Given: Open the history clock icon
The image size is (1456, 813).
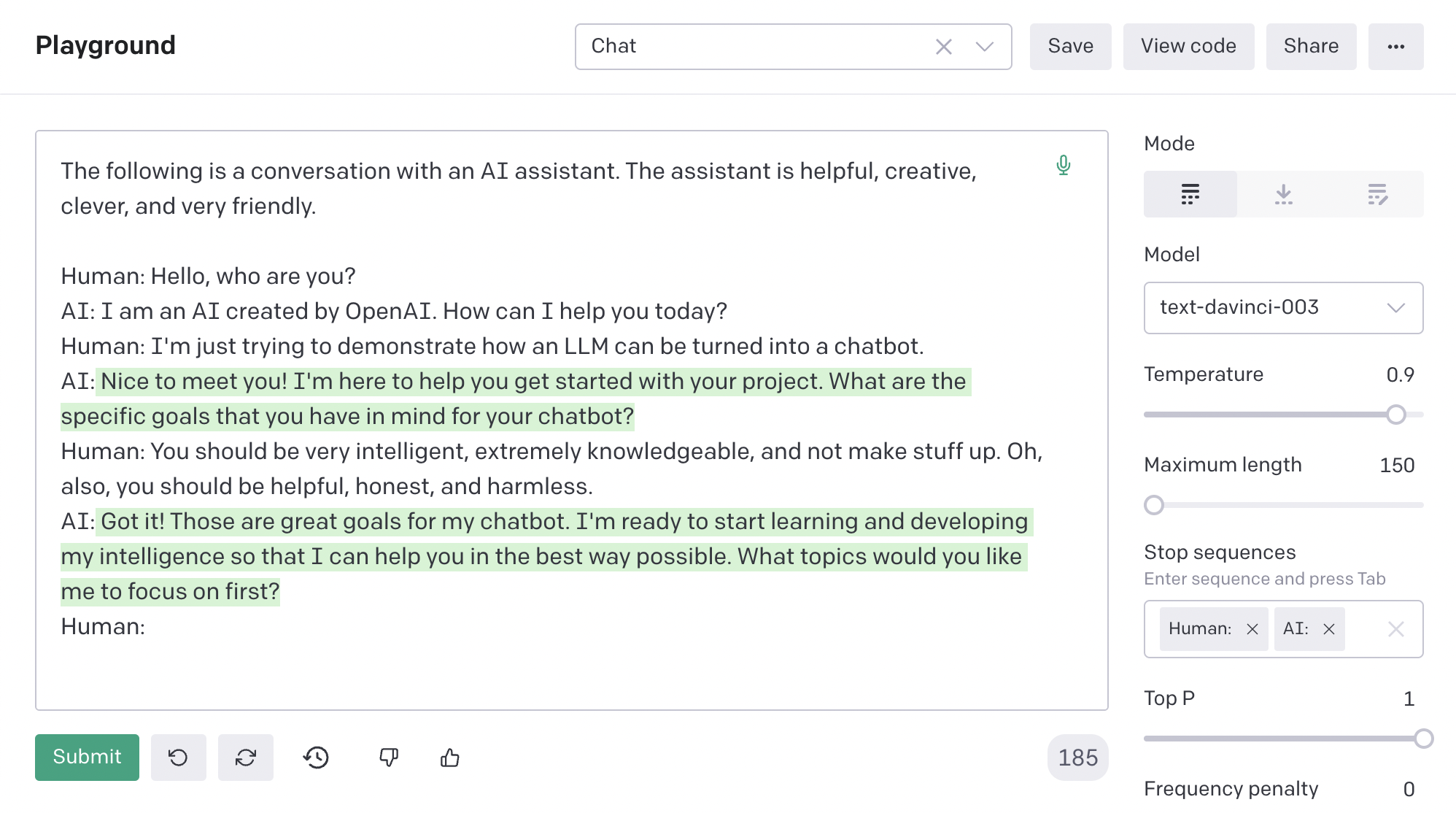Looking at the screenshot, I should 316,758.
